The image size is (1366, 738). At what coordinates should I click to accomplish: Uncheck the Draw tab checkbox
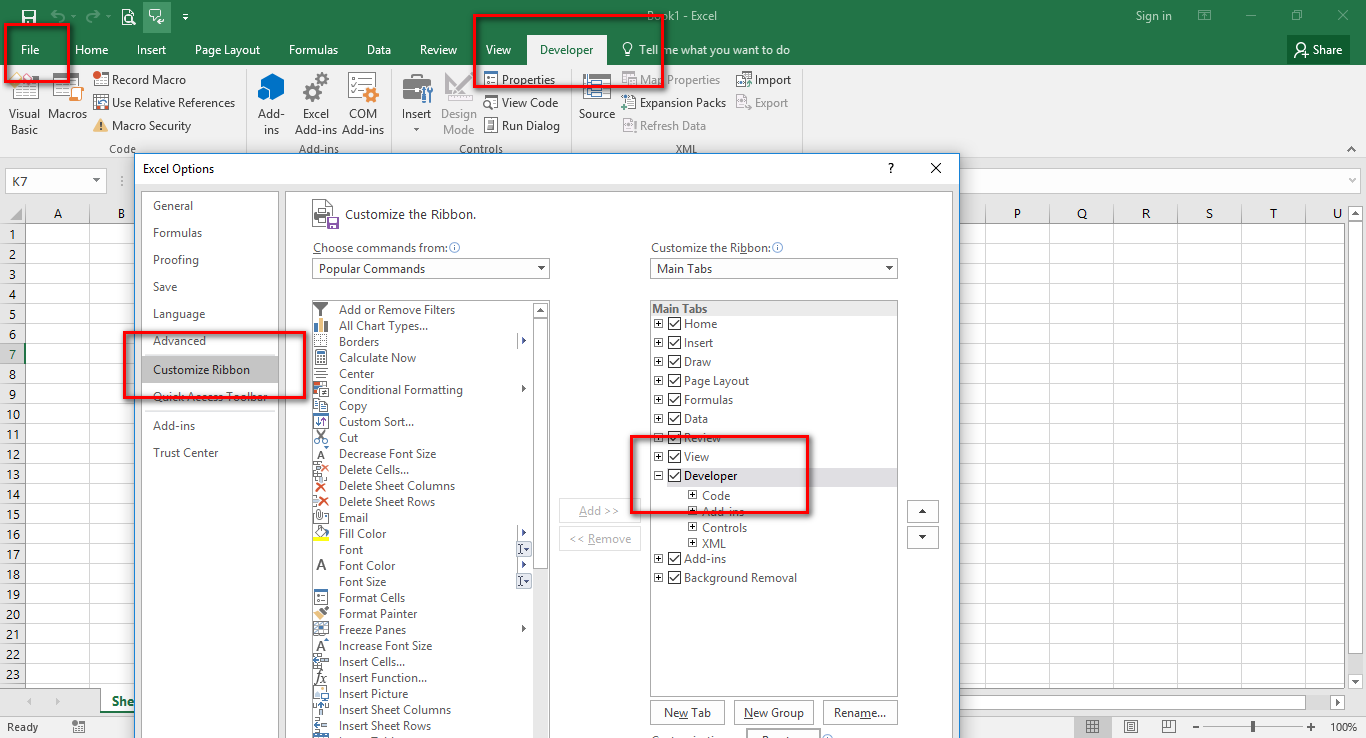pos(674,361)
